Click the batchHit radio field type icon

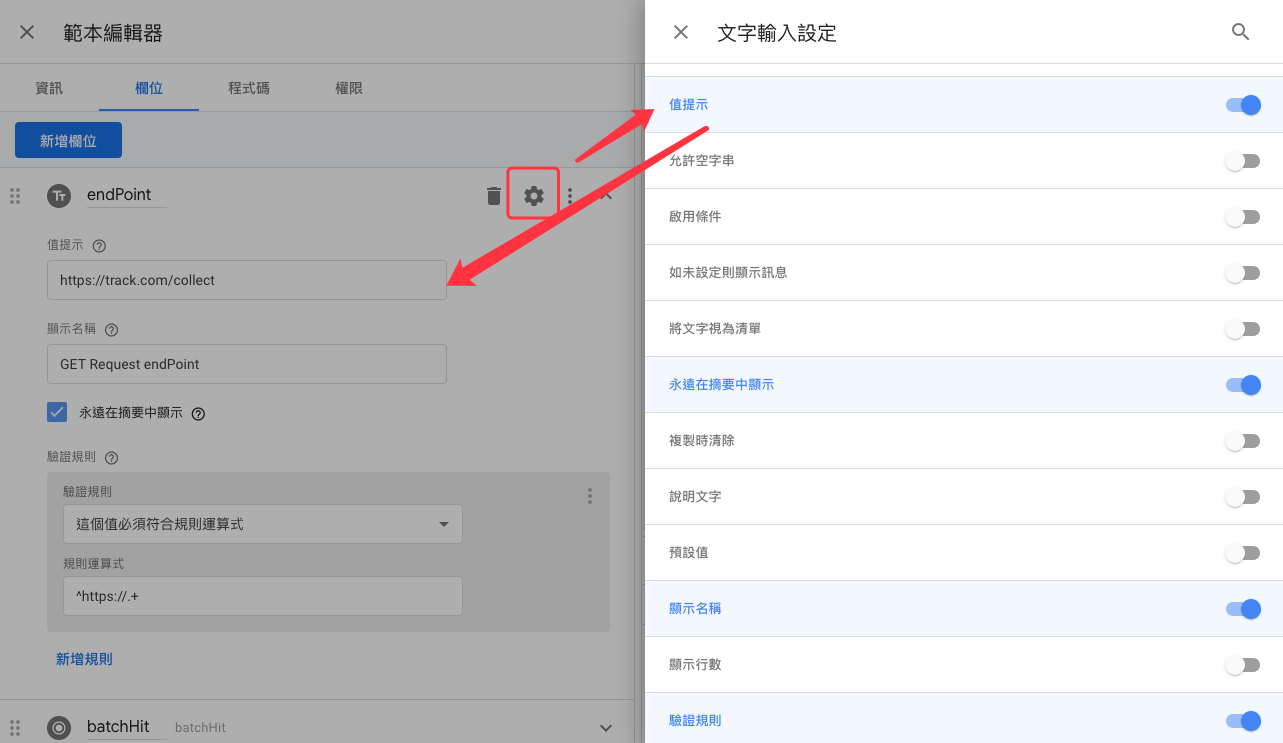click(59, 728)
